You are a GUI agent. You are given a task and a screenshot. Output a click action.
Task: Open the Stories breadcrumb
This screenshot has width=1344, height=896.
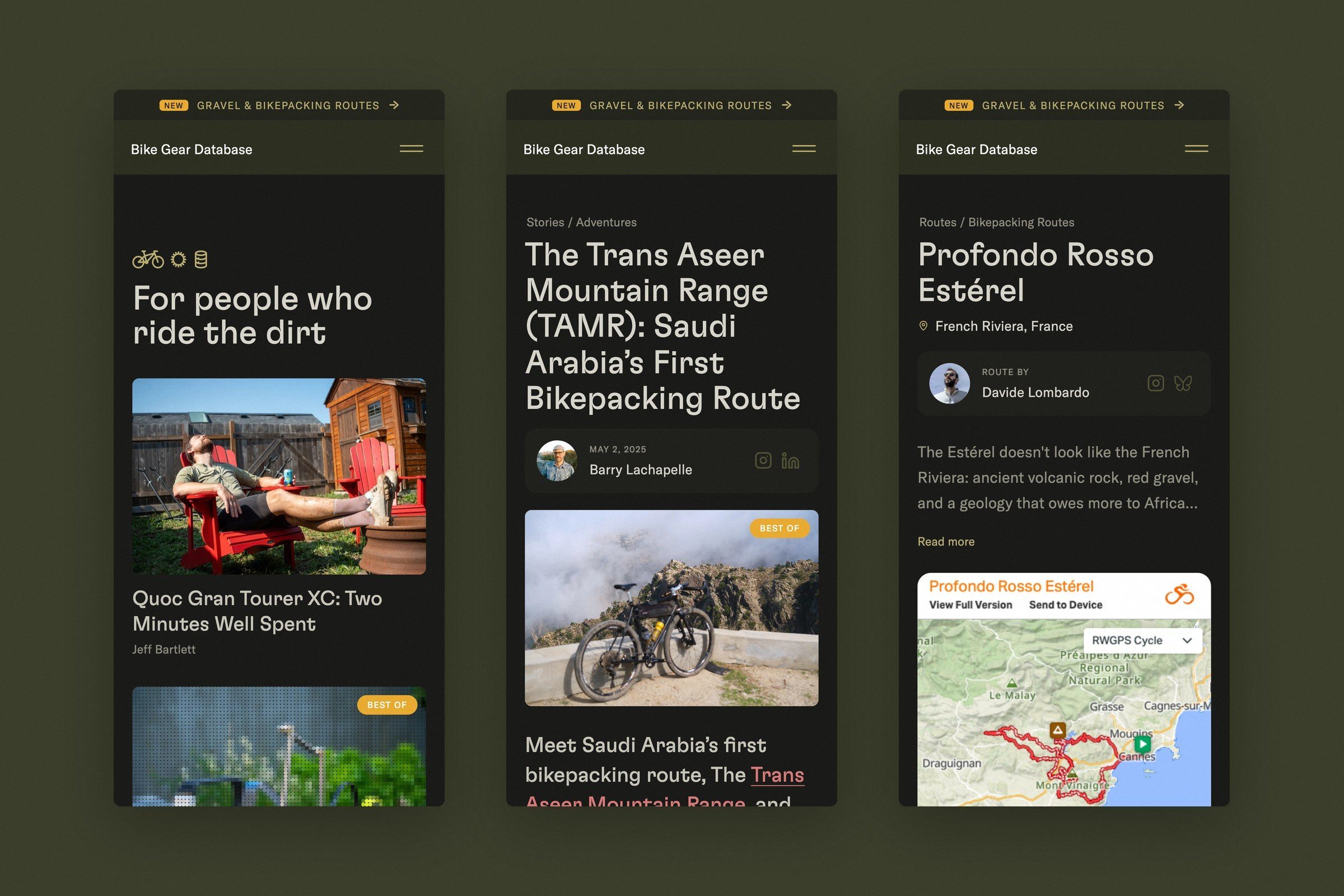coord(545,222)
